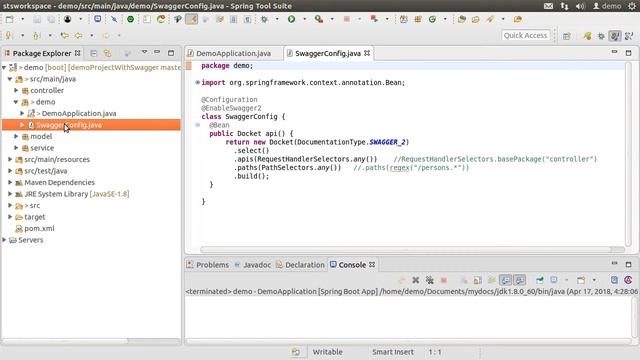Select DemoApplication.java in Package Explorer

click(x=79, y=113)
